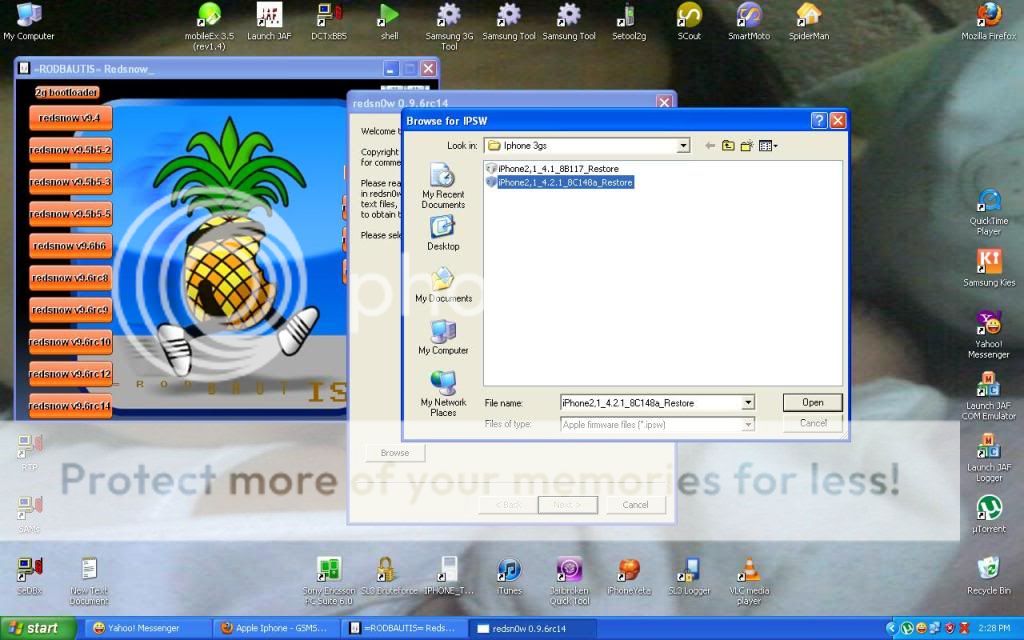1024x640 pixels.
Task: Select the SpiderMan desktop icon
Action: point(808,21)
